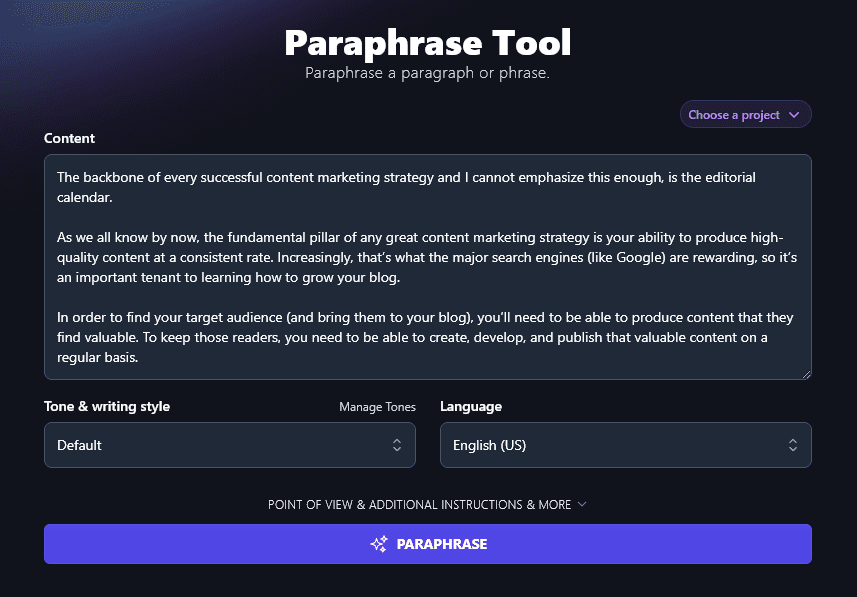Click the 'Paraphrase Tool' page heading
The height and width of the screenshot is (597, 857).
[428, 43]
